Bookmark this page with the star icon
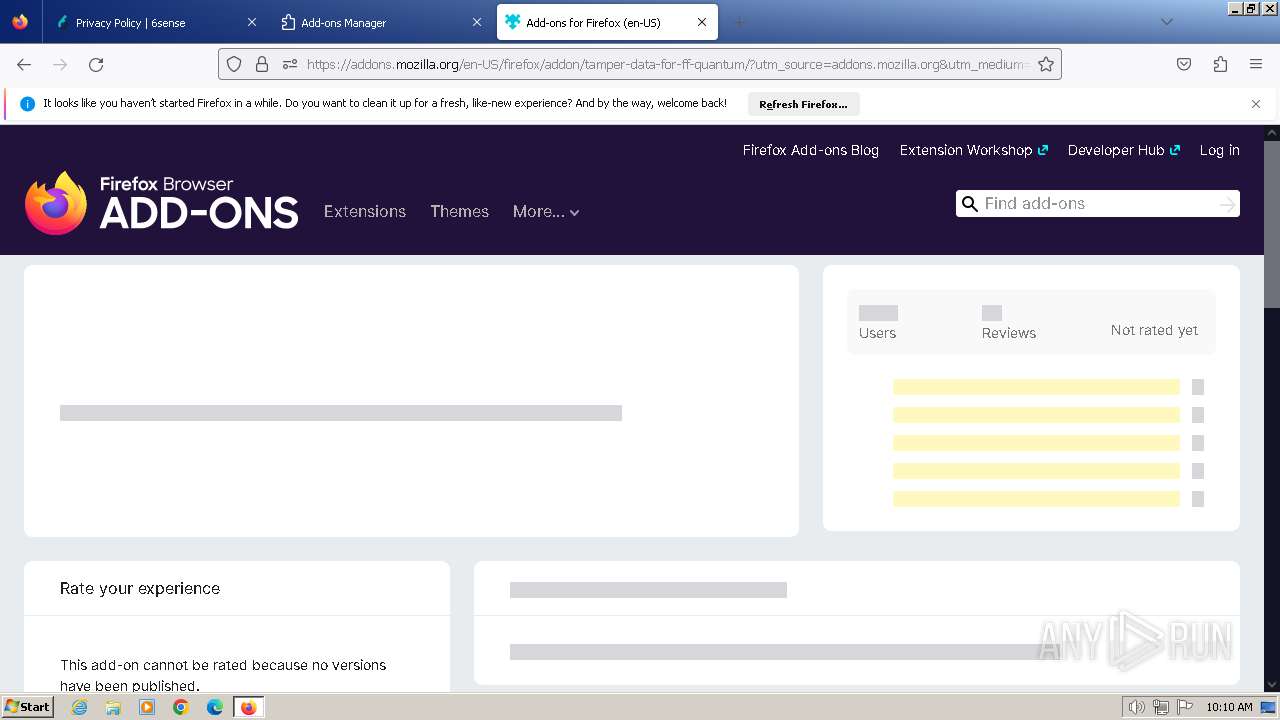Image resolution: width=1280 pixels, height=720 pixels. (x=1046, y=64)
